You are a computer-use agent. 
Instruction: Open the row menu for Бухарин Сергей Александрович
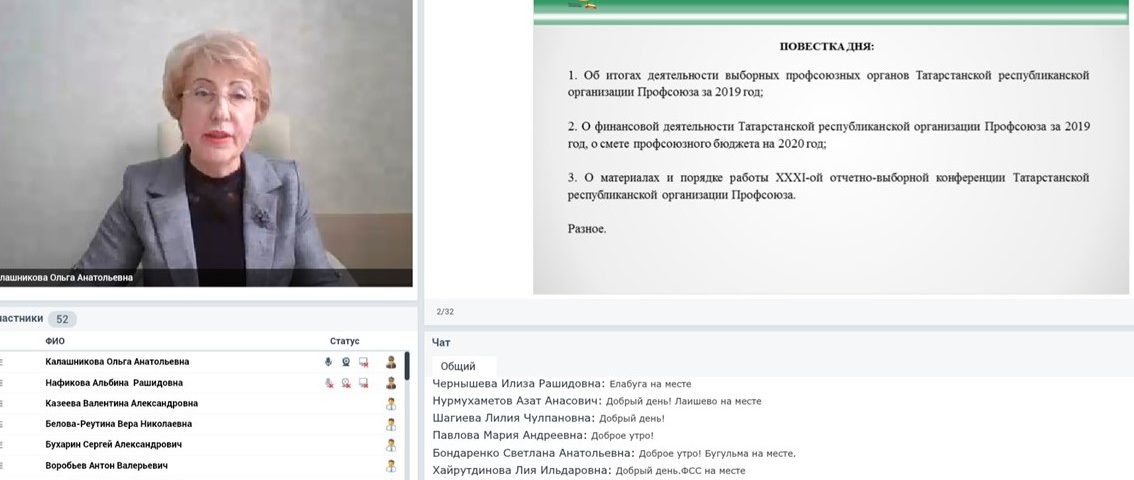click(x=2, y=445)
